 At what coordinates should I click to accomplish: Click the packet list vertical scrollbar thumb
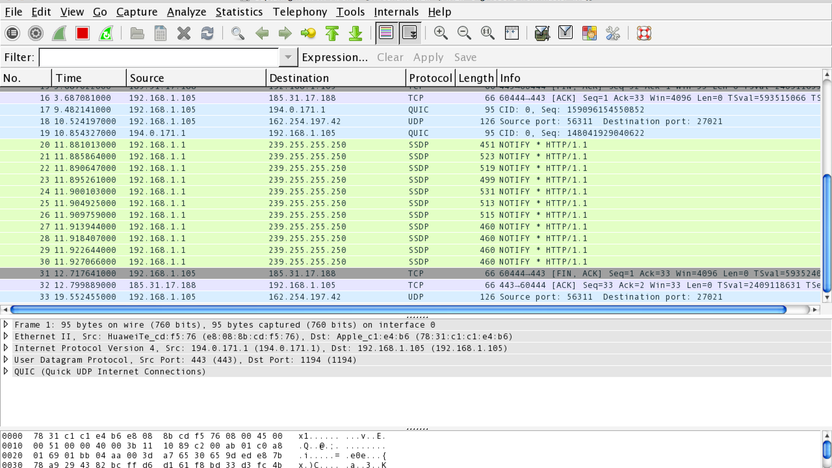[827, 233]
